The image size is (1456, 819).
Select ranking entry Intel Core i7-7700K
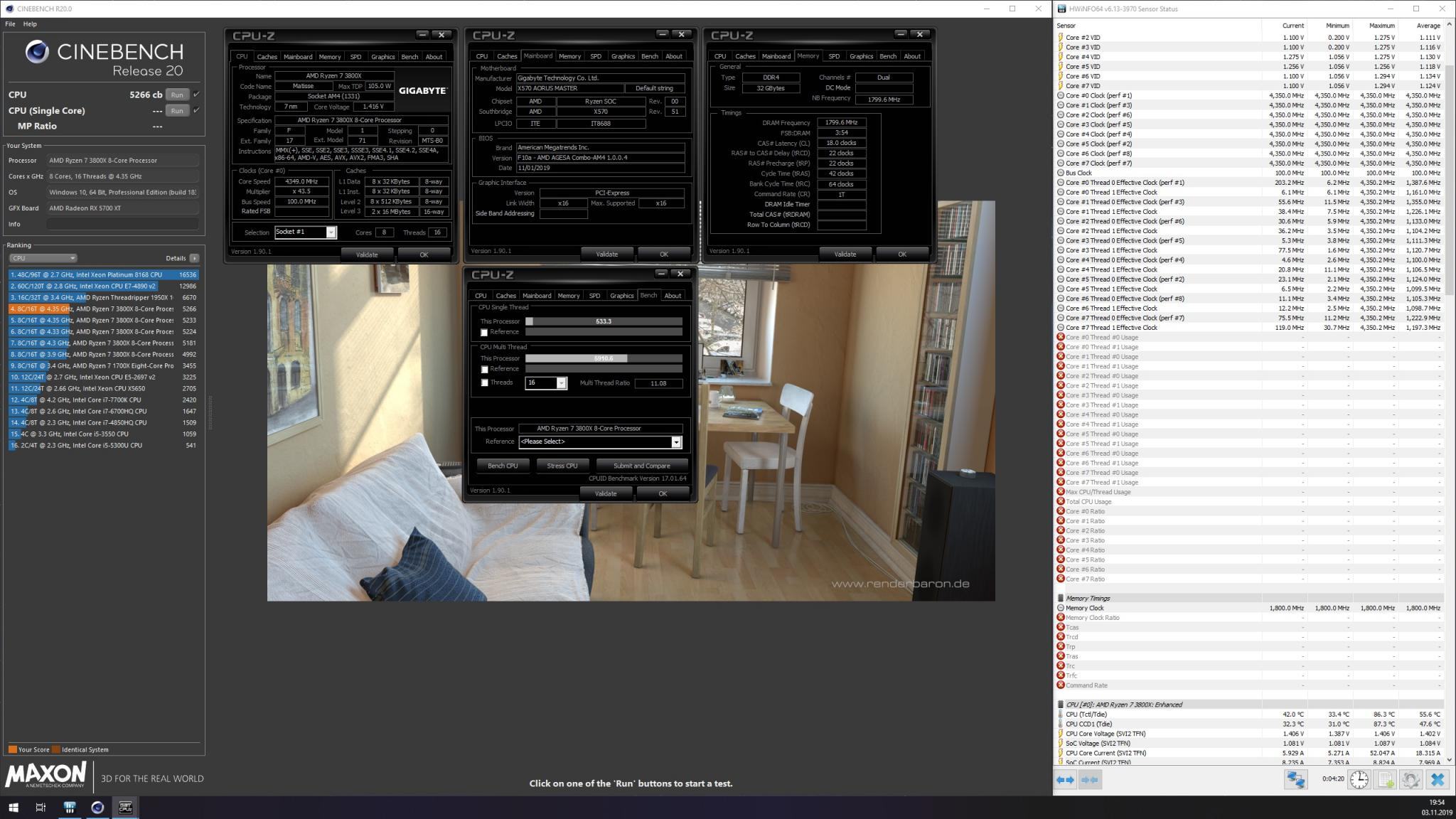[104, 400]
